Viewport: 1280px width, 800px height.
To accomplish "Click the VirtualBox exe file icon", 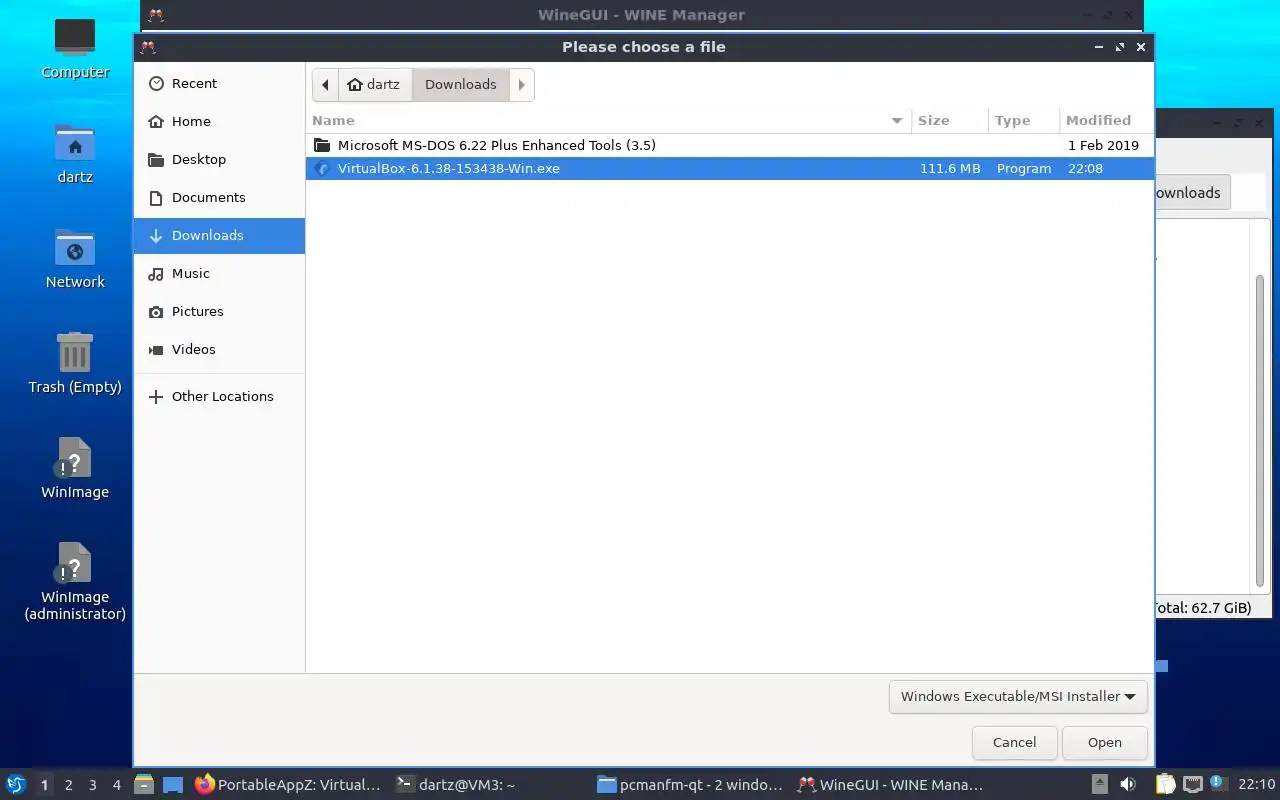I will (321, 169).
